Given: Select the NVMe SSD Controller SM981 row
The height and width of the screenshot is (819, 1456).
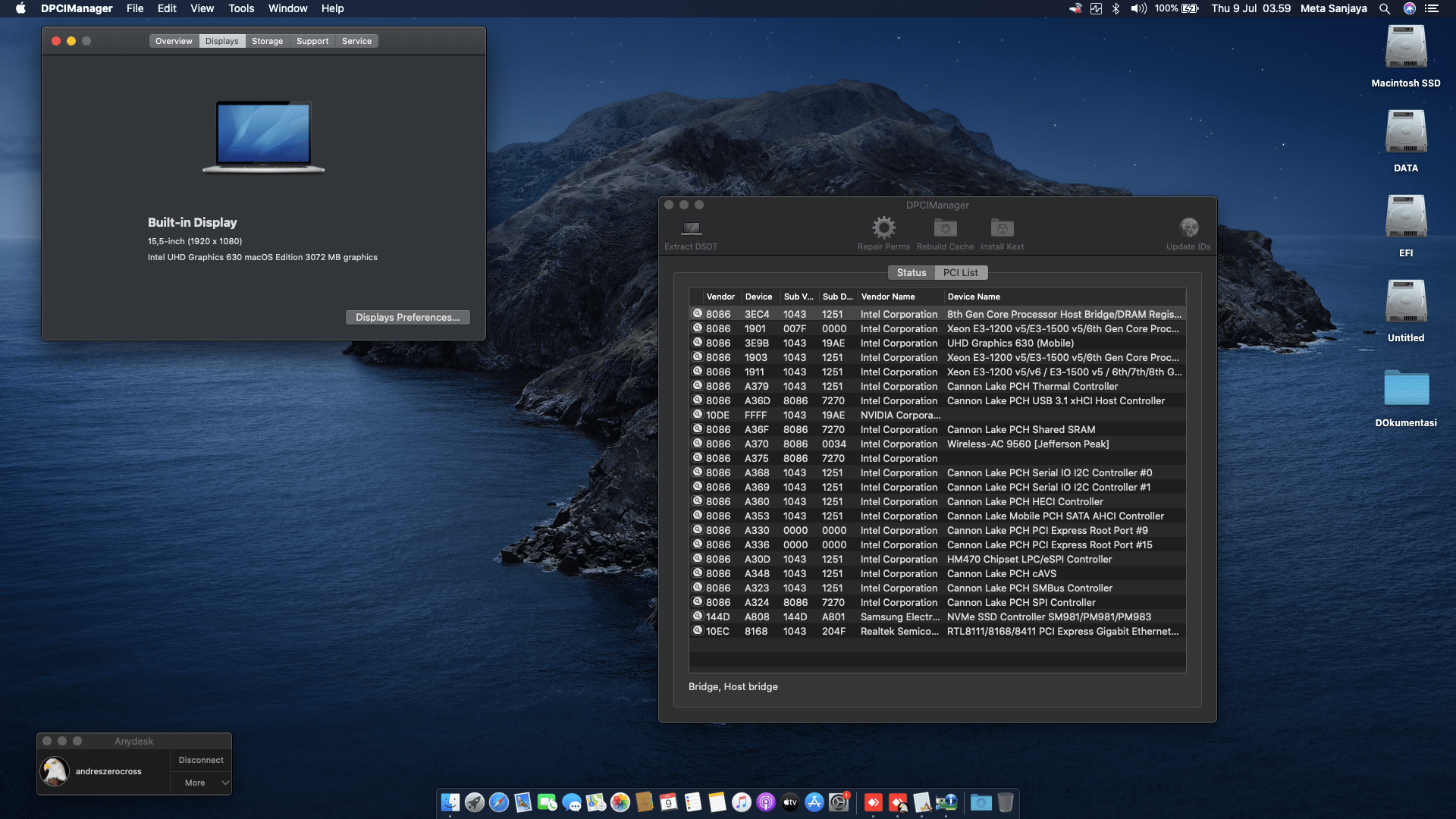Looking at the screenshot, I should [937, 617].
